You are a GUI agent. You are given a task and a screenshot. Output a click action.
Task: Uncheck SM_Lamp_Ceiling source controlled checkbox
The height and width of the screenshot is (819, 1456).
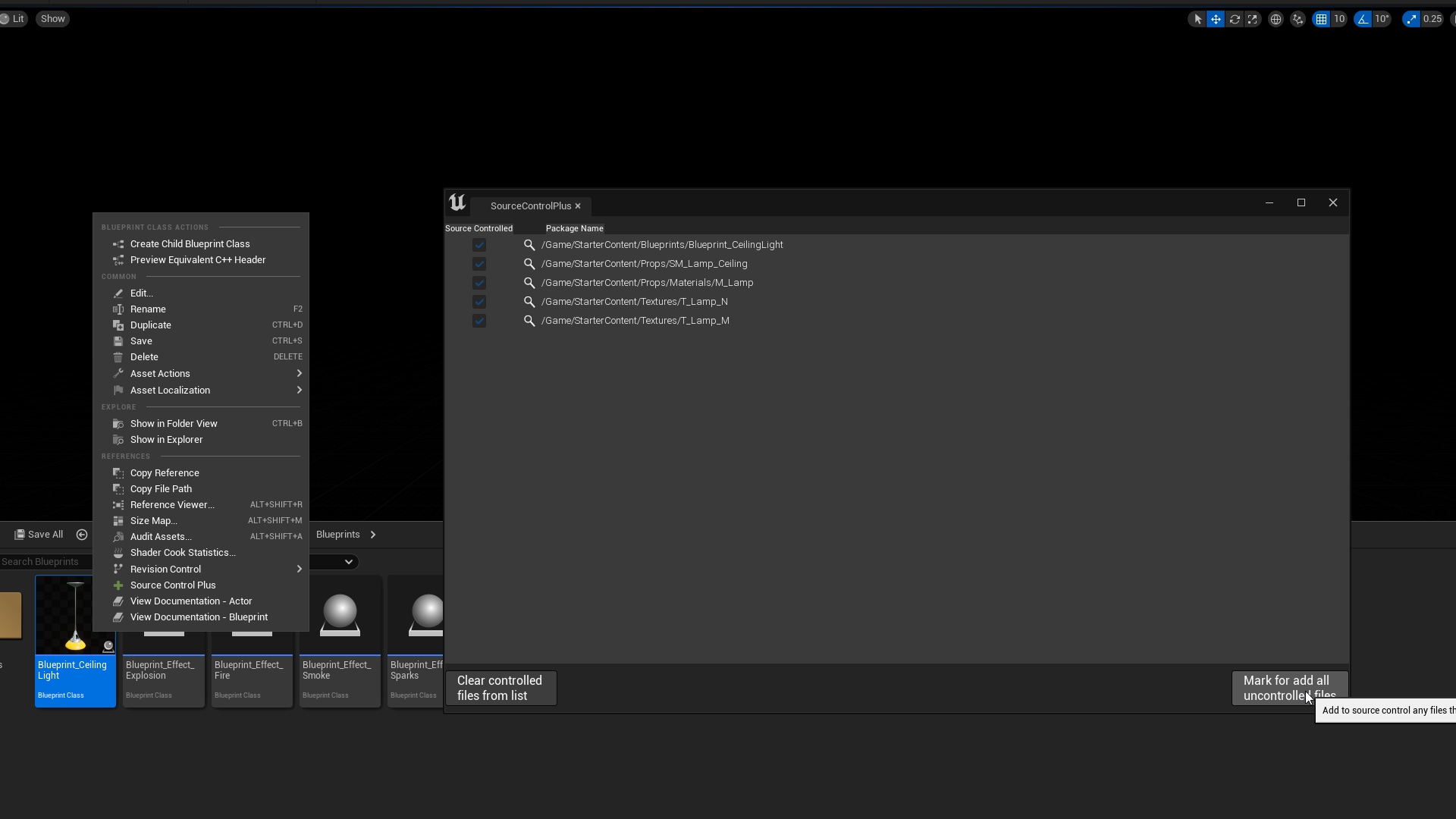click(479, 263)
